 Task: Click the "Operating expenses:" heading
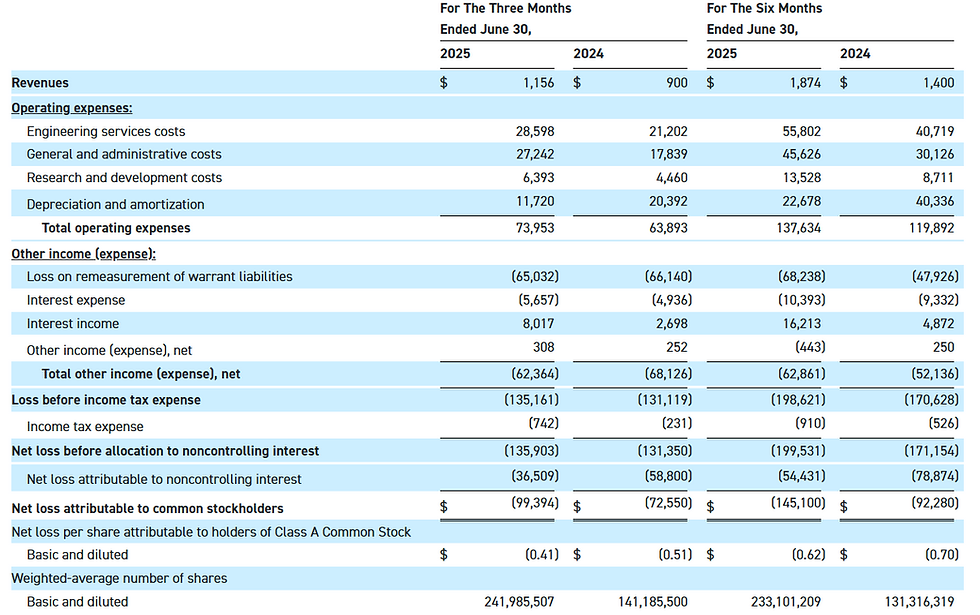pos(72,108)
